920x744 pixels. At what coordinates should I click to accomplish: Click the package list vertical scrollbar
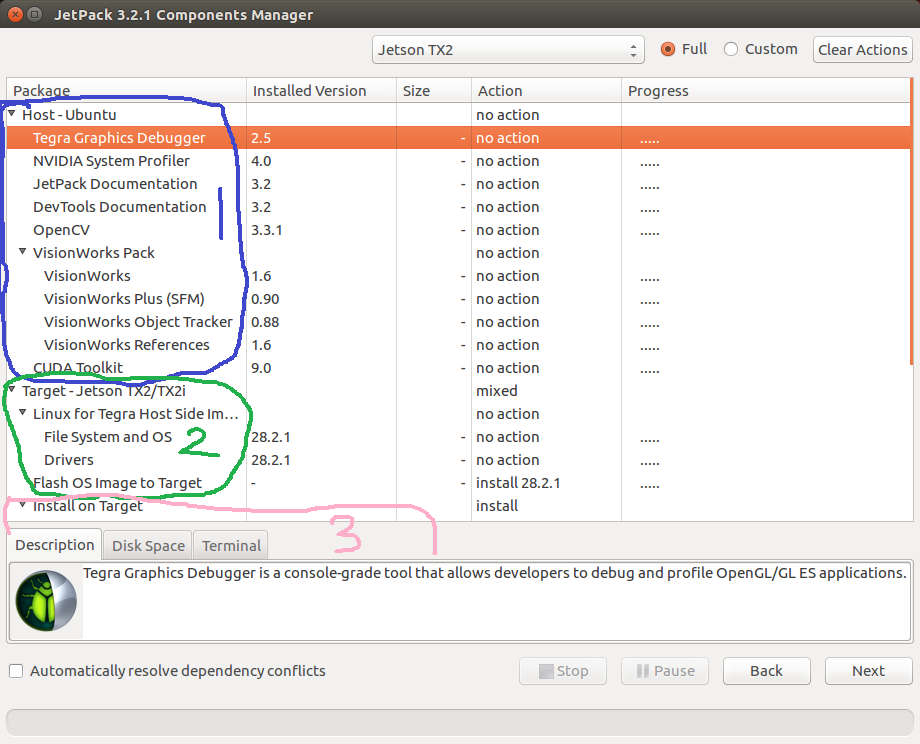911,222
